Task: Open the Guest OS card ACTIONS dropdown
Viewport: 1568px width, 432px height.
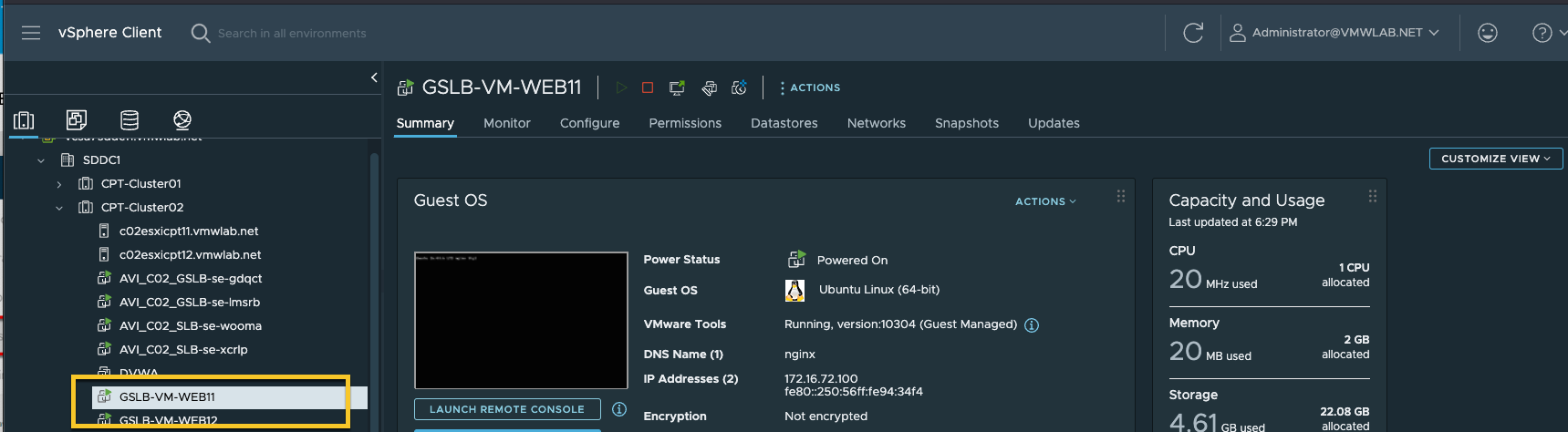Action: (1045, 201)
